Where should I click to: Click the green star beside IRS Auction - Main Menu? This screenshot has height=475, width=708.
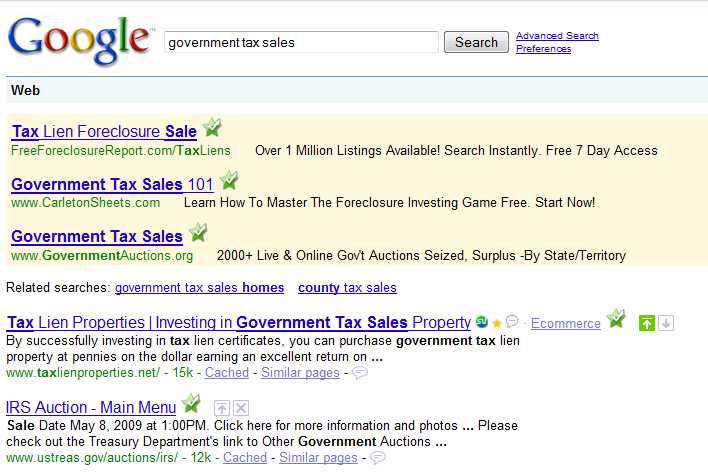coord(191,403)
